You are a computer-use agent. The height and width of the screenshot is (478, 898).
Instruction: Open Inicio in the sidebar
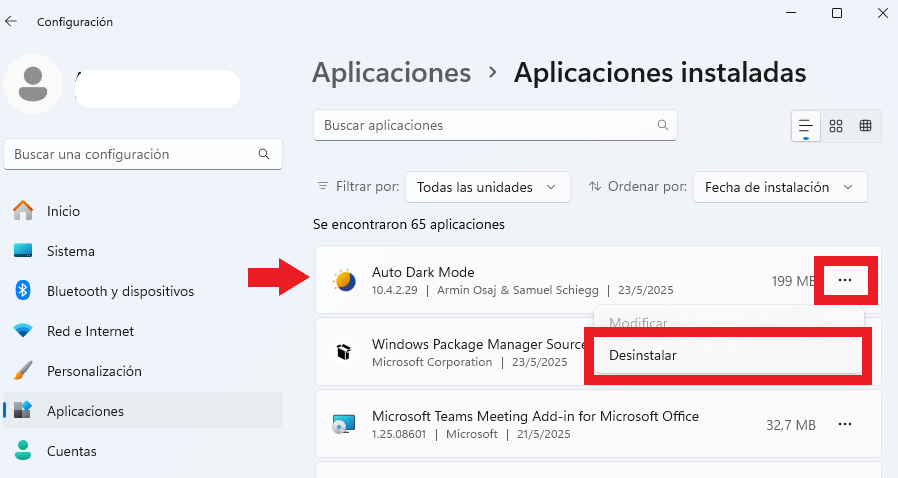pyautogui.click(x=143, y=211)
